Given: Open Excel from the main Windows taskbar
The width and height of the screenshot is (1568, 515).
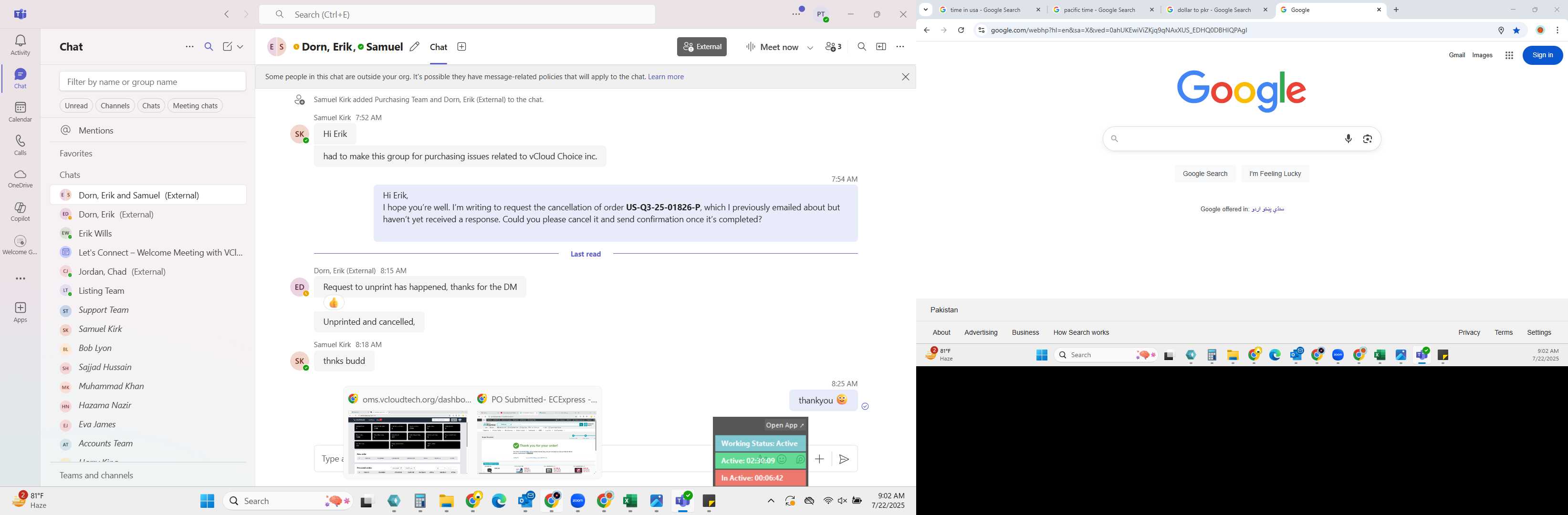Looking at the screenshot, I should pos(630,501).
